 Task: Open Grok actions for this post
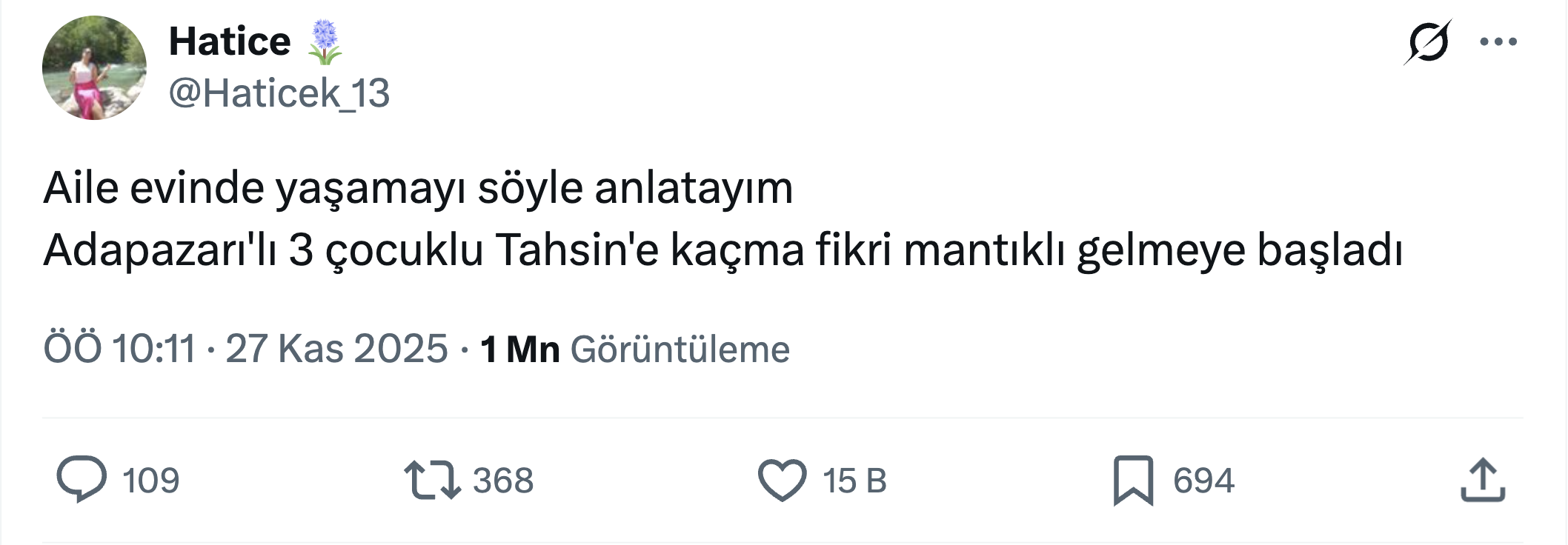pos(1427,42)
